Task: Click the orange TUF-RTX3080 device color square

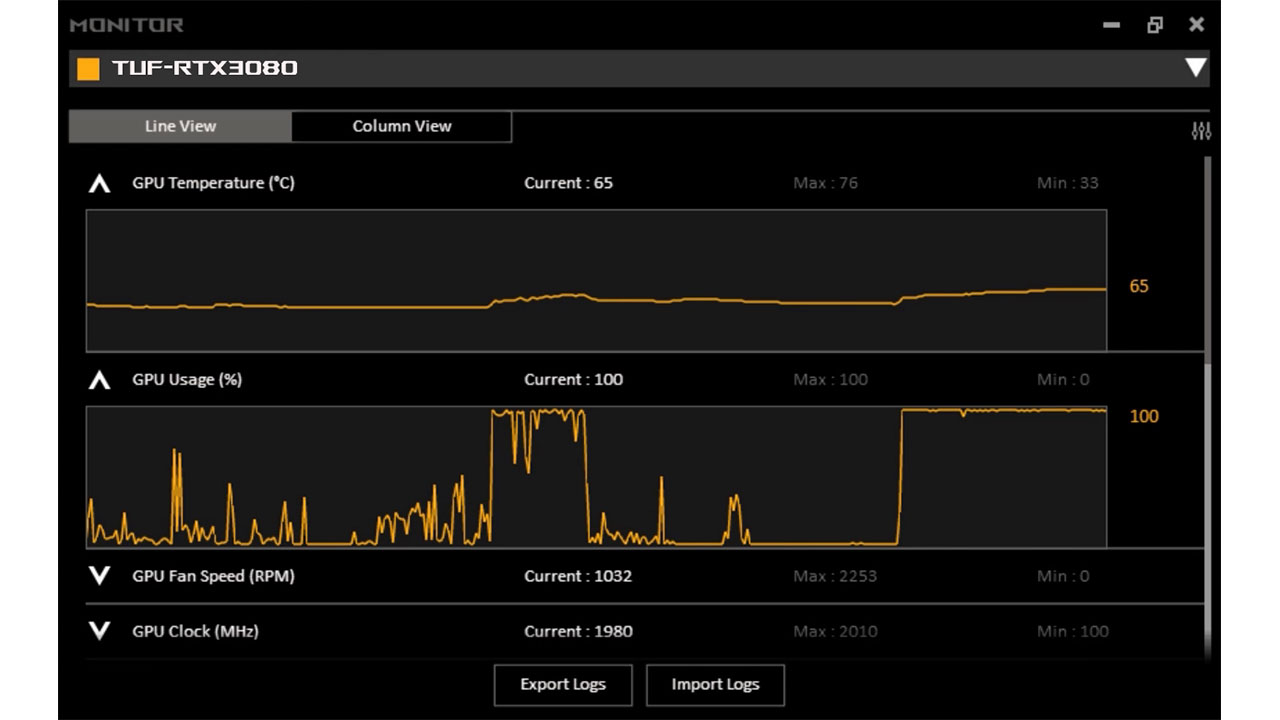Action: 89,68
